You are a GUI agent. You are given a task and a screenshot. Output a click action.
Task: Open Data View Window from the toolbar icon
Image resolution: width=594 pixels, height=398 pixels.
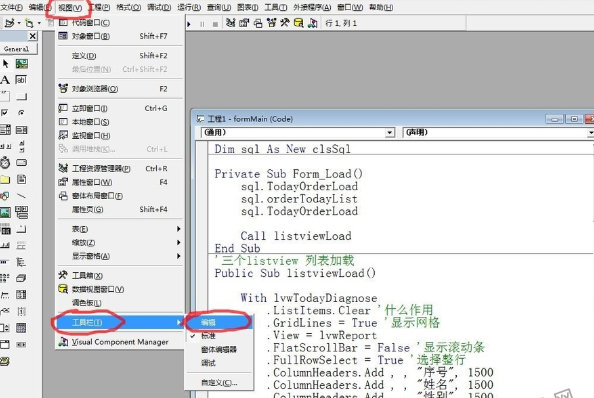coord(299,23)
